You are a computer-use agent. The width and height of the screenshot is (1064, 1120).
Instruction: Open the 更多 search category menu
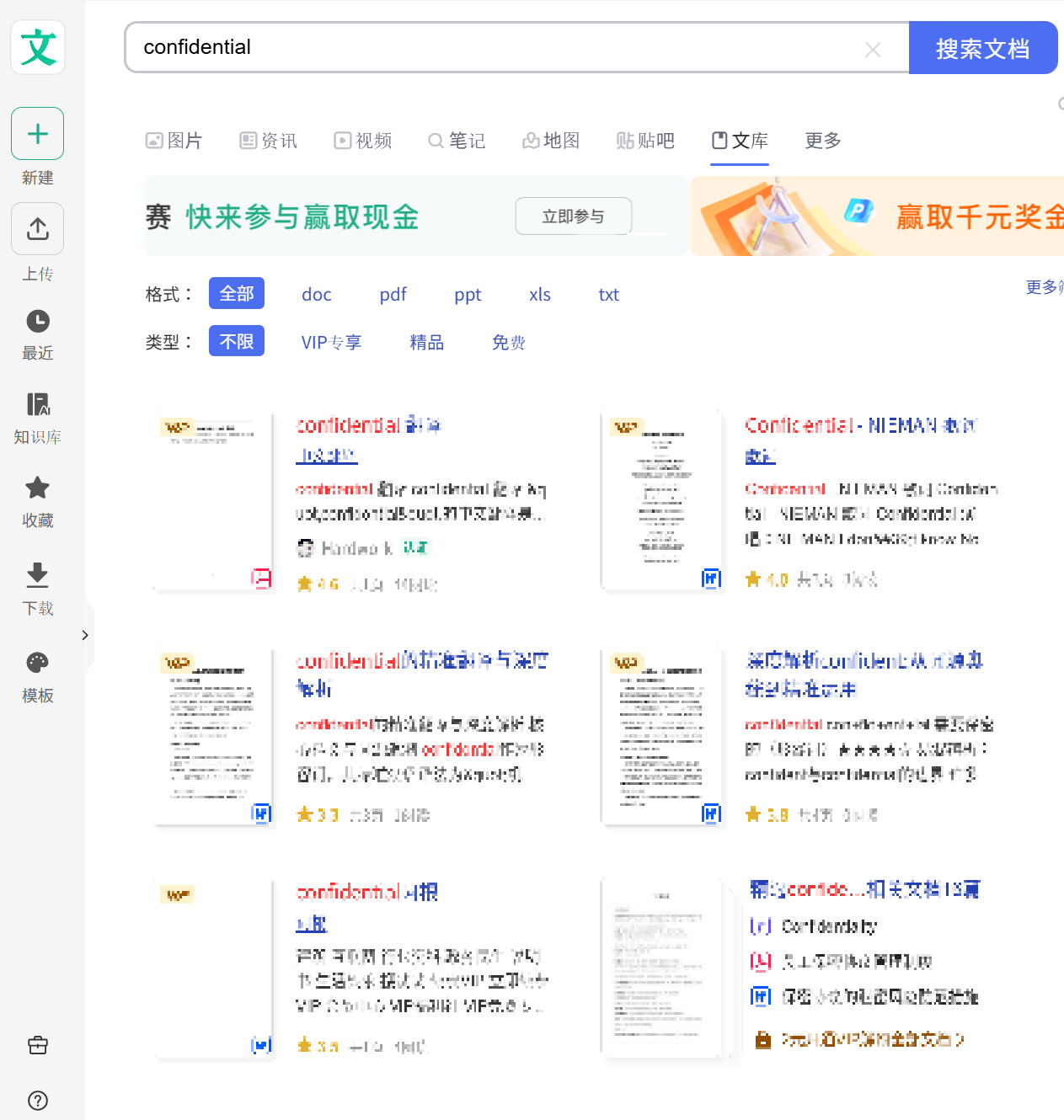coord(822,141)
